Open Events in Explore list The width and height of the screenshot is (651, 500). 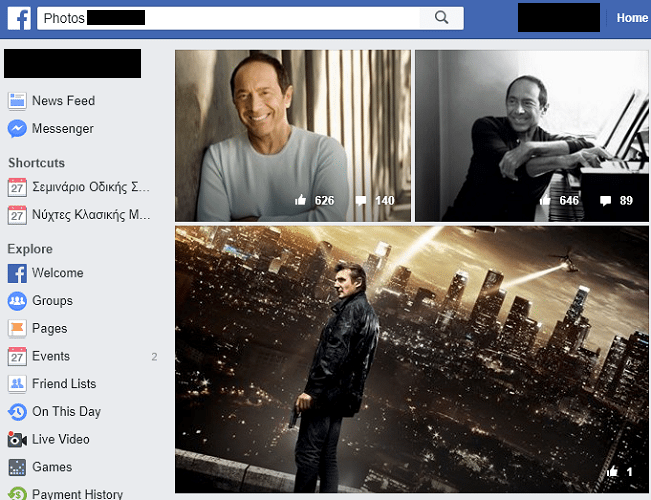[x=51, y=356]
